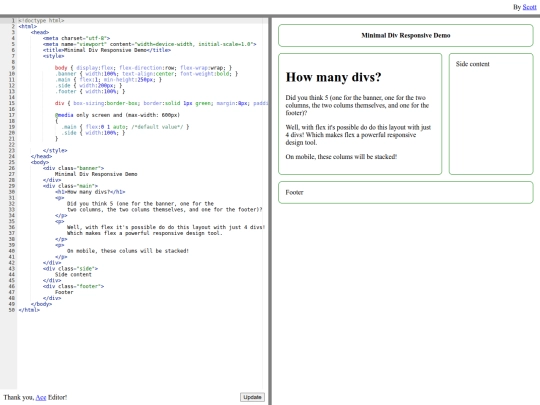540x405 pixels.
Task: Click code line 'two columns, the two colums themselves'
Action: [165, 209]
